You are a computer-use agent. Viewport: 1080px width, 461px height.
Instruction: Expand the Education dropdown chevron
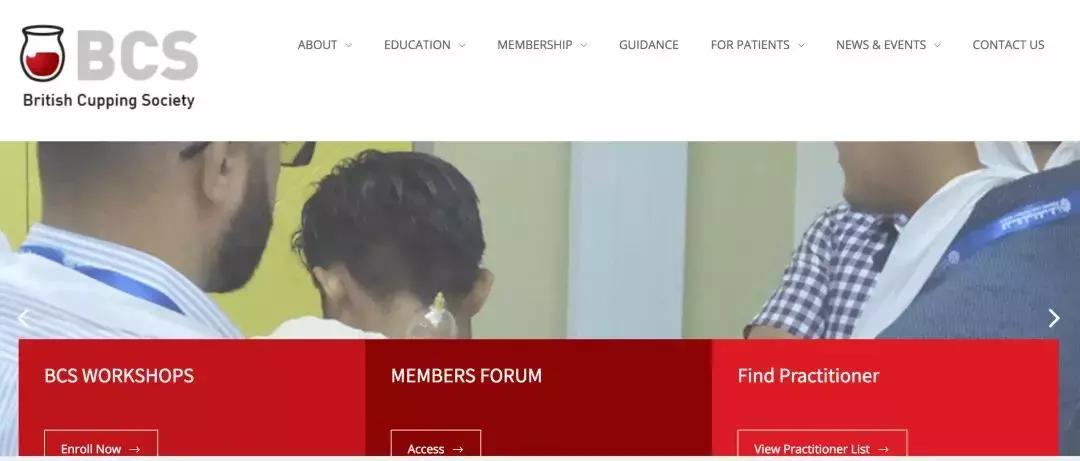pyautogui.click(x=462, y=45)
